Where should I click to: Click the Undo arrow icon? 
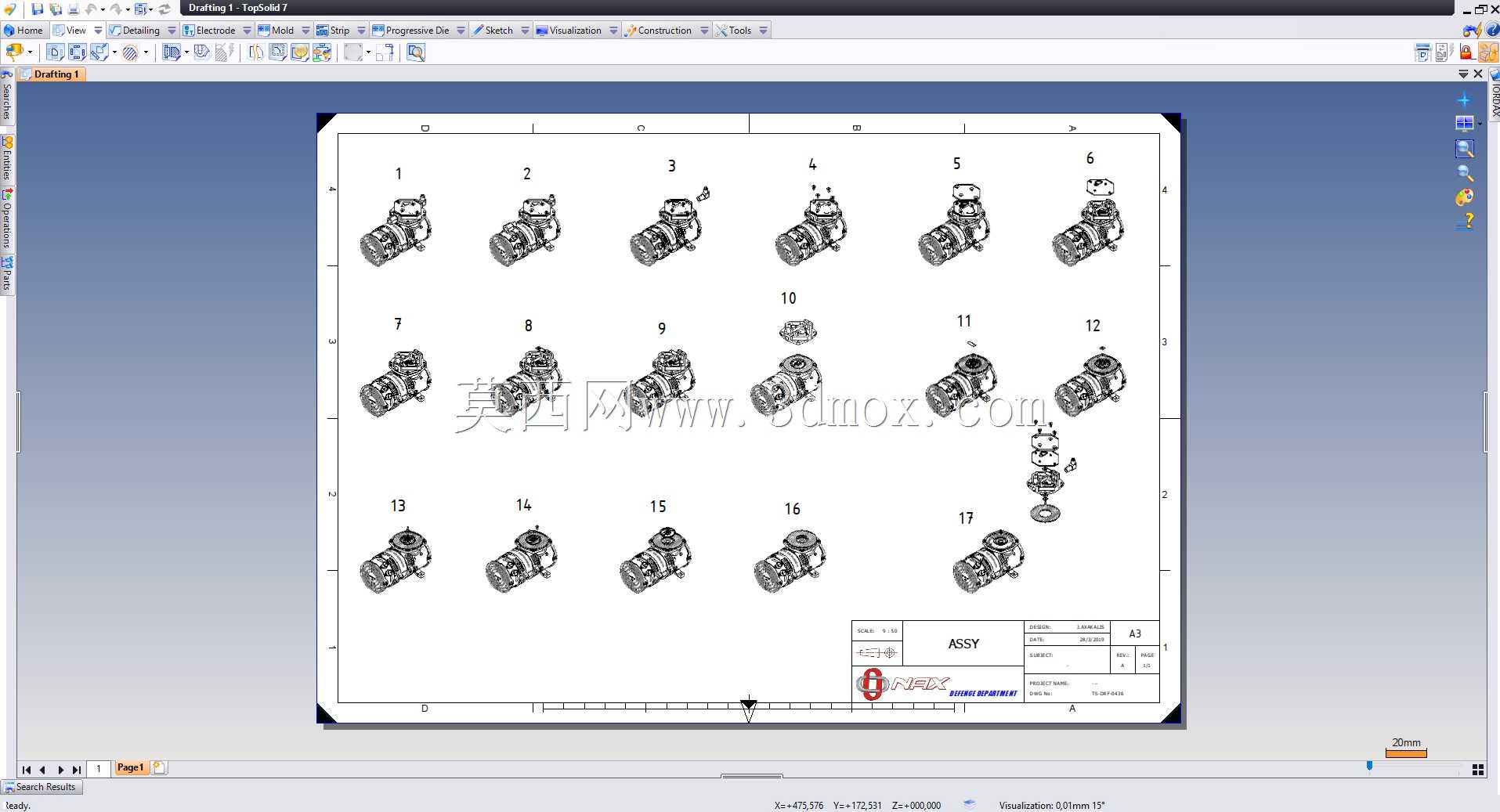(x=91, y=9)
